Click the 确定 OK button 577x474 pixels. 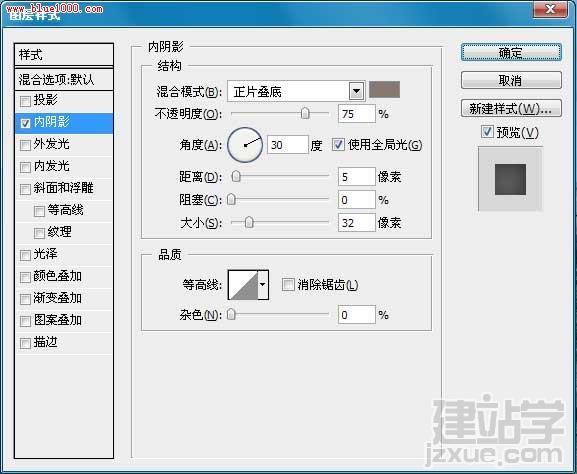pyautogui.click(x=511, y=53)
